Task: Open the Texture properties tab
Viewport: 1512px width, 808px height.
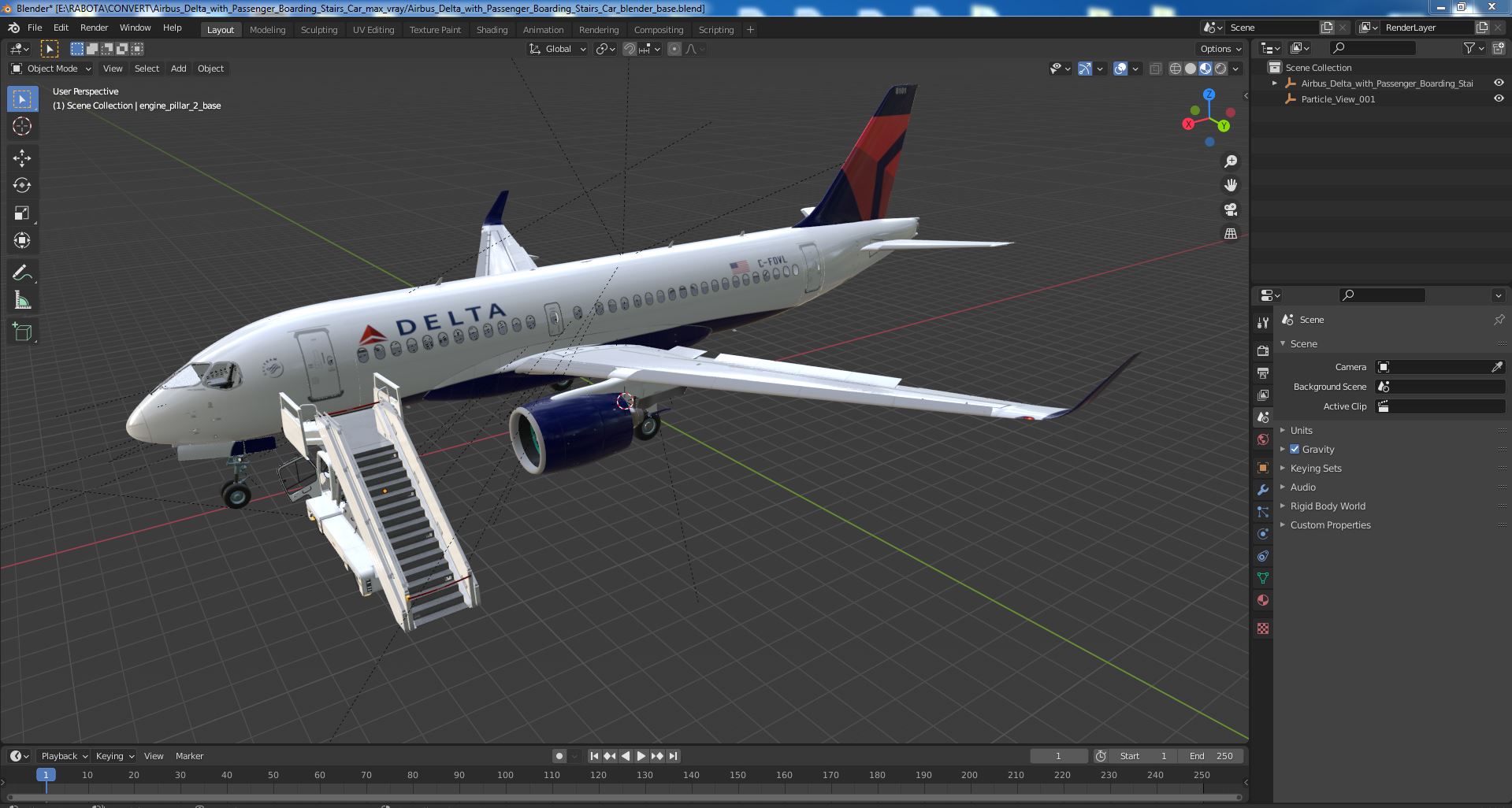Action: [x=1263, y=628]
